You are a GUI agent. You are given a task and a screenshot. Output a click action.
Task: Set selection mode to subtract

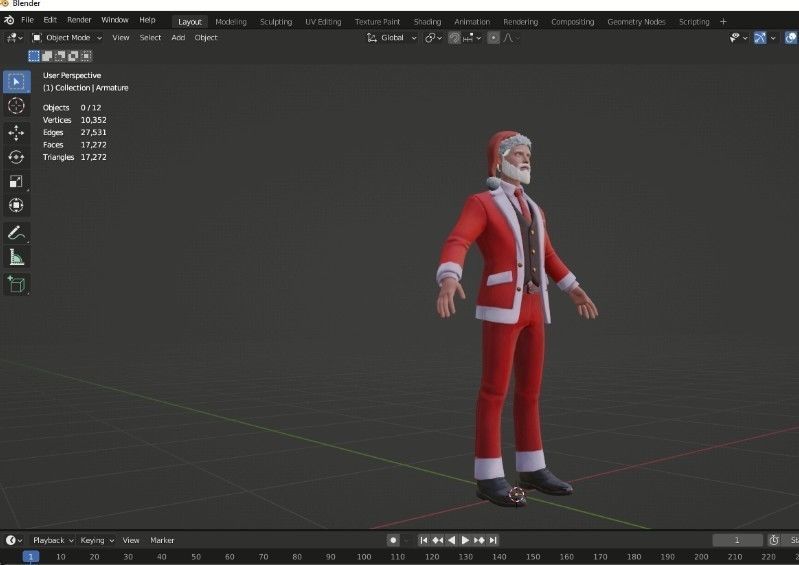(60, 56)
